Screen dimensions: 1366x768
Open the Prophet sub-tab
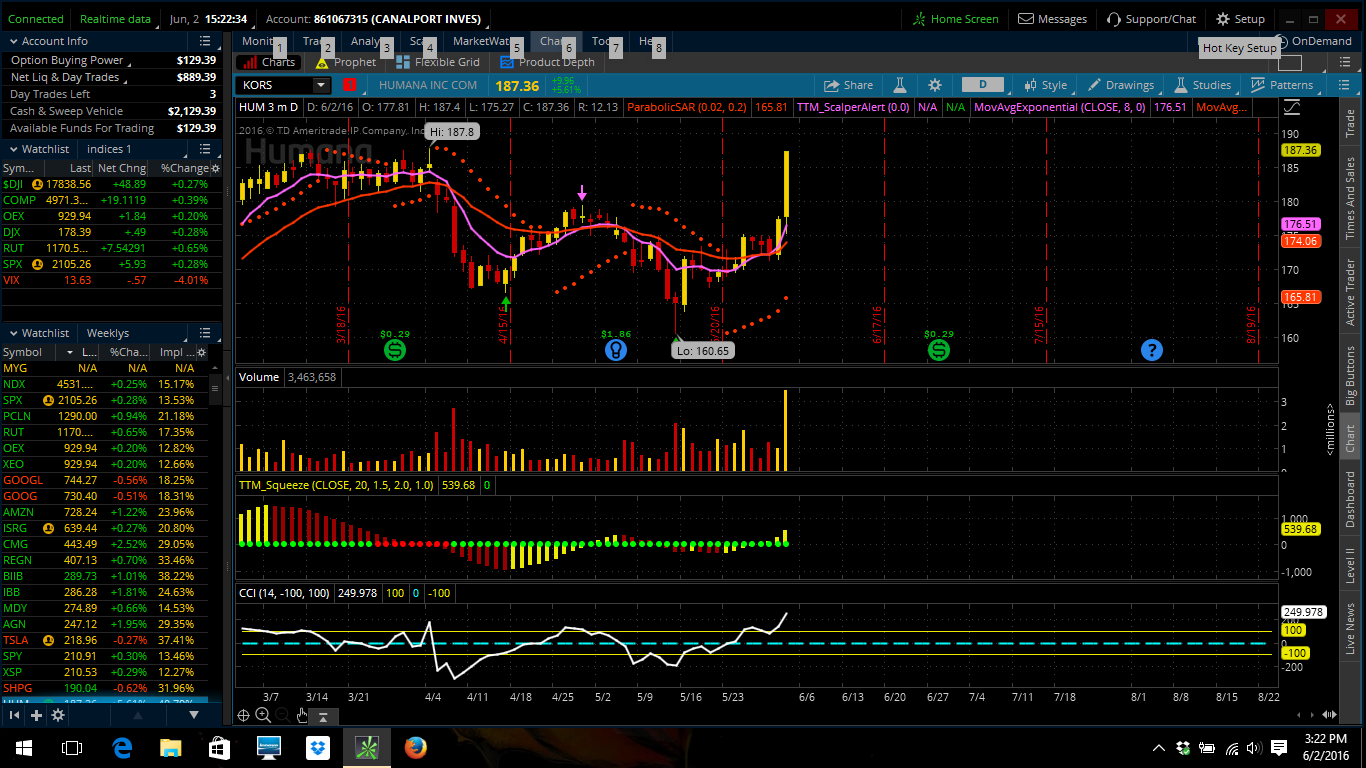346,62
